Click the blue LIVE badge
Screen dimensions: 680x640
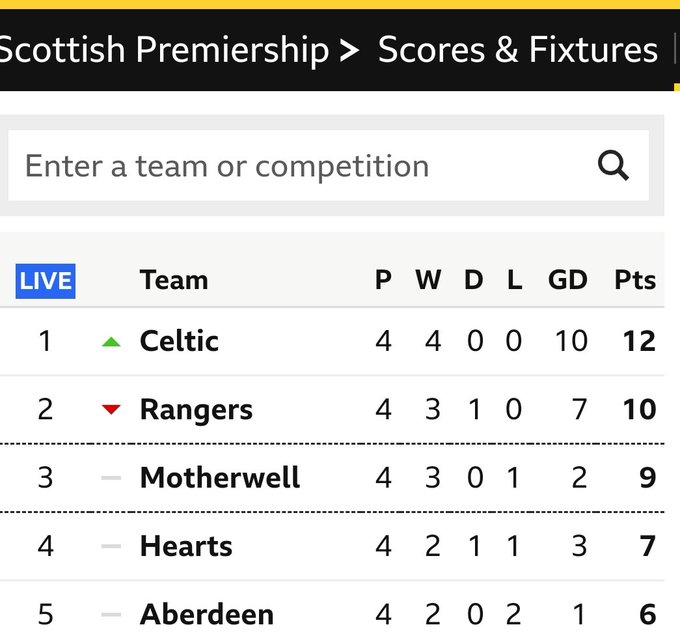pos(46,281)
